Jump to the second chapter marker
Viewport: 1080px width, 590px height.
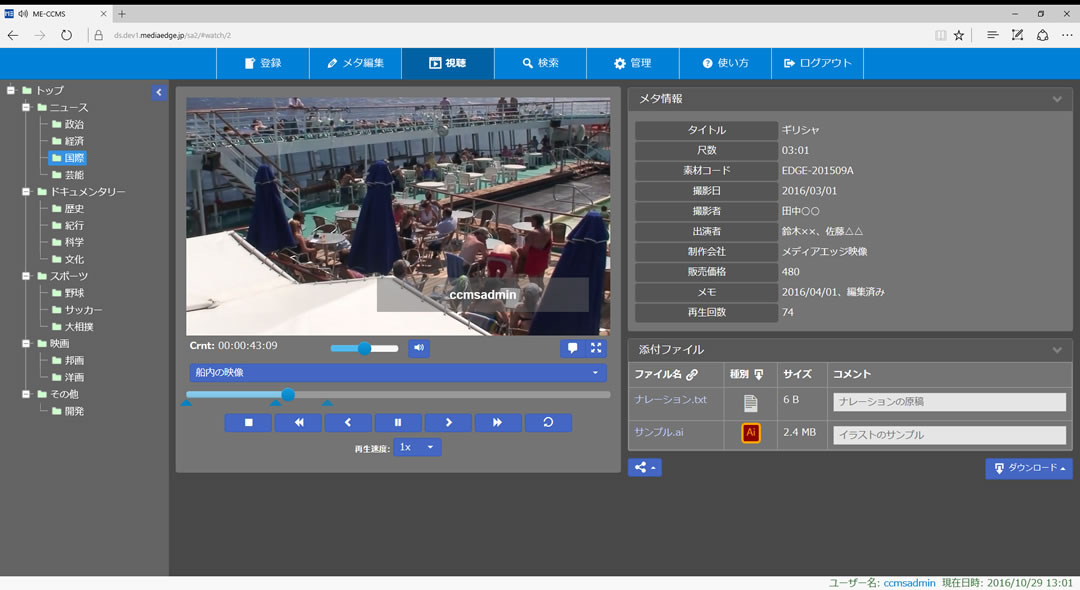coord(276,403)
